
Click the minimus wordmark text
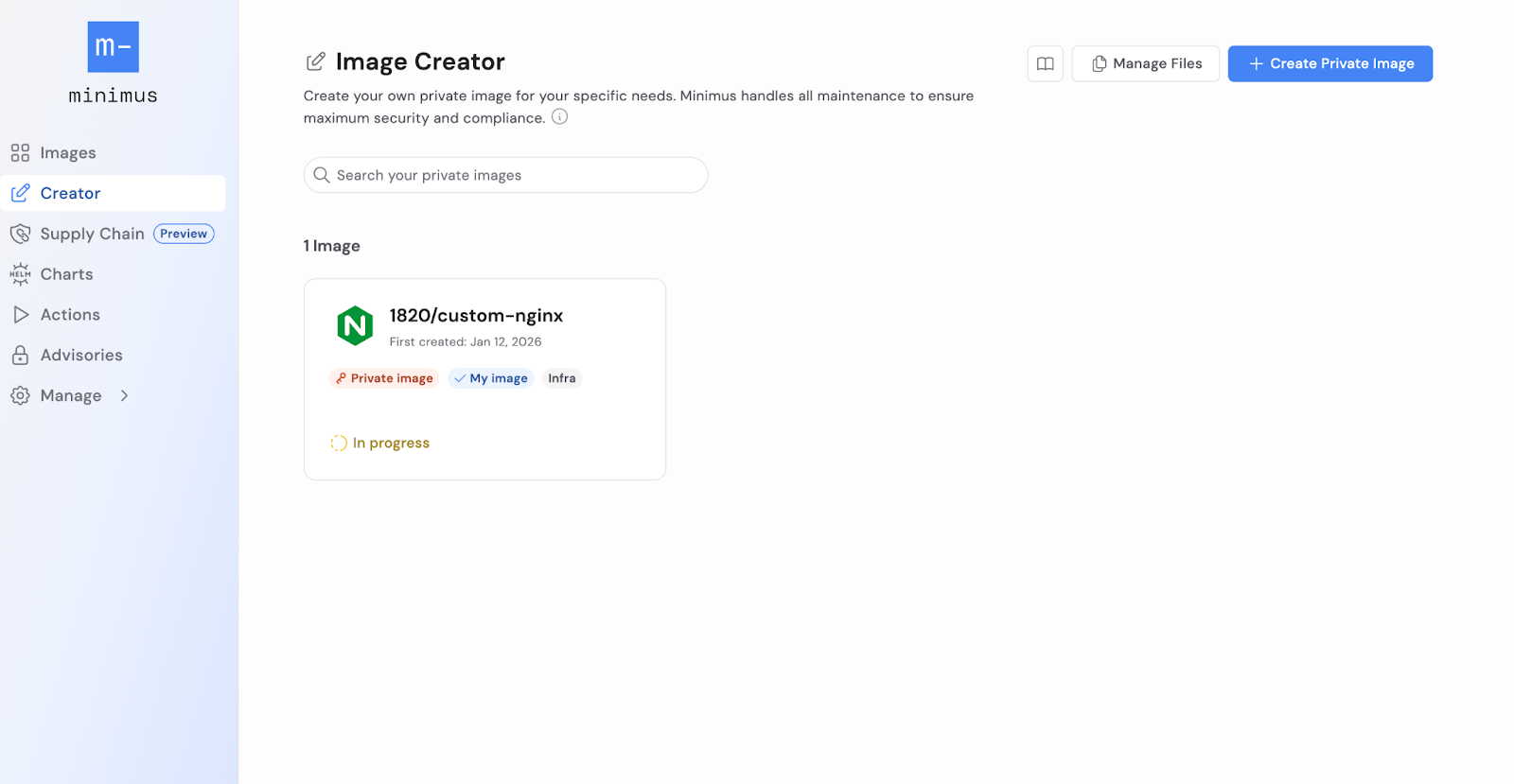(114, 96)
